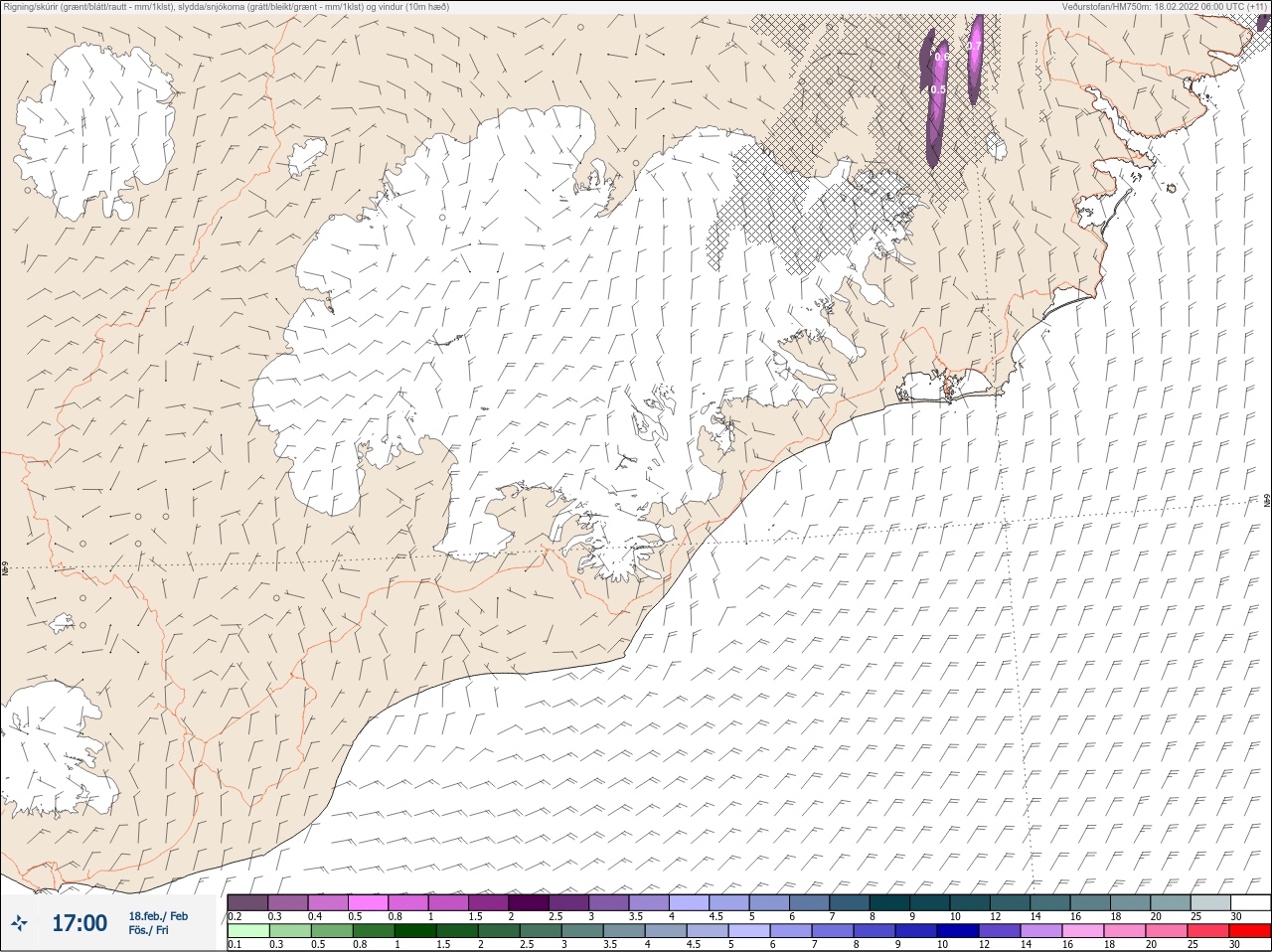Click the 17:00 forecast time
This screenshot has height=952, width=1272.
click(x=79, y=923)
